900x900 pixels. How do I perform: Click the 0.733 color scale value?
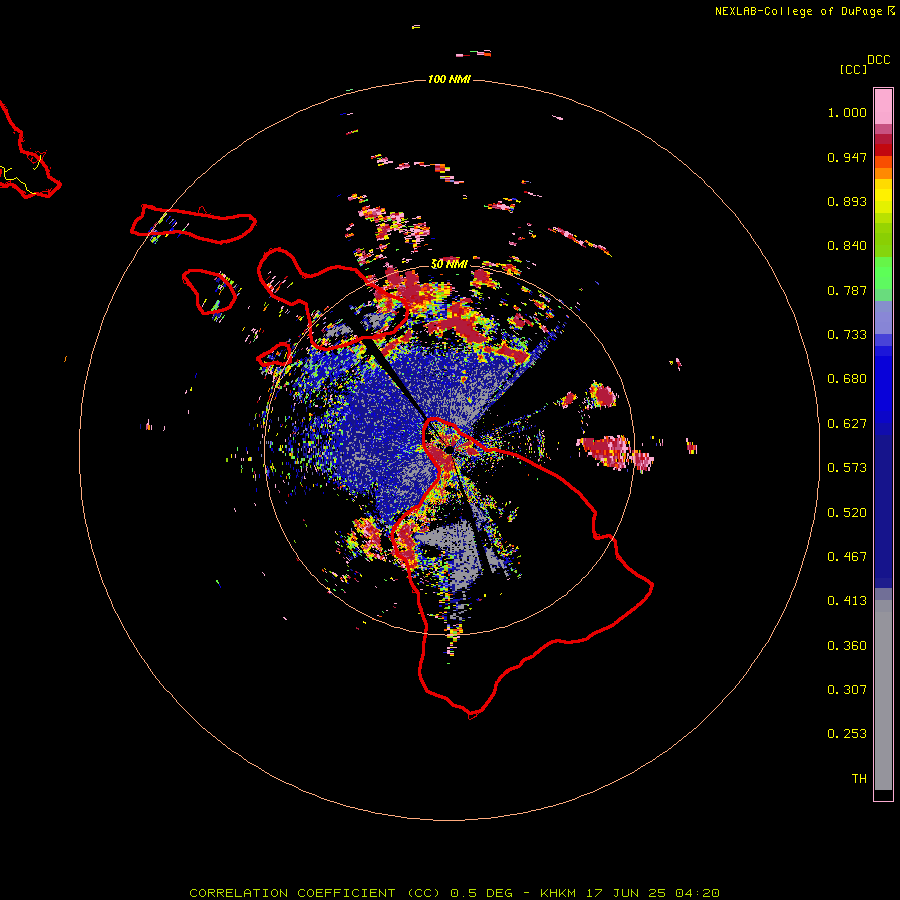[847, 335]
